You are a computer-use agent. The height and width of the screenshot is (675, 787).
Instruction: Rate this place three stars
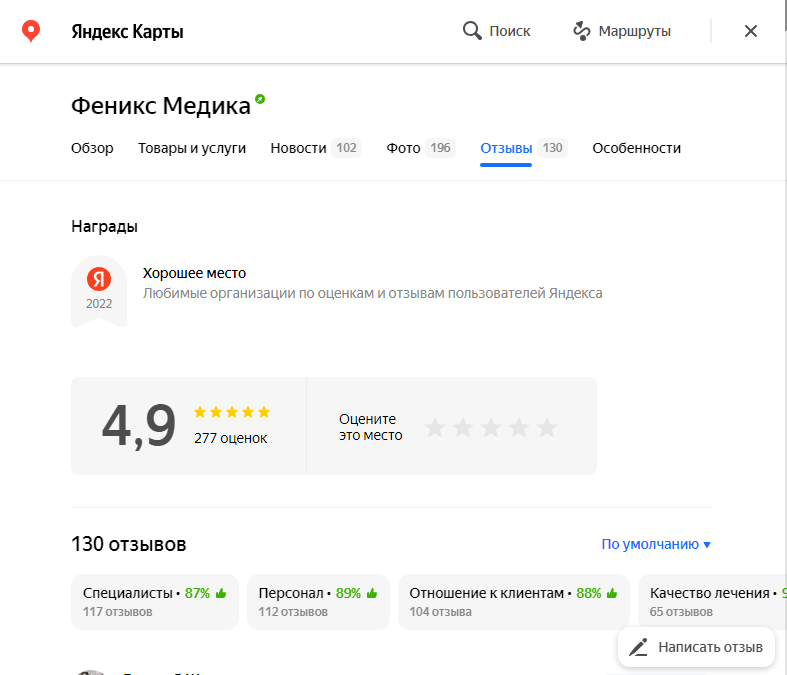tap(491, 428)
